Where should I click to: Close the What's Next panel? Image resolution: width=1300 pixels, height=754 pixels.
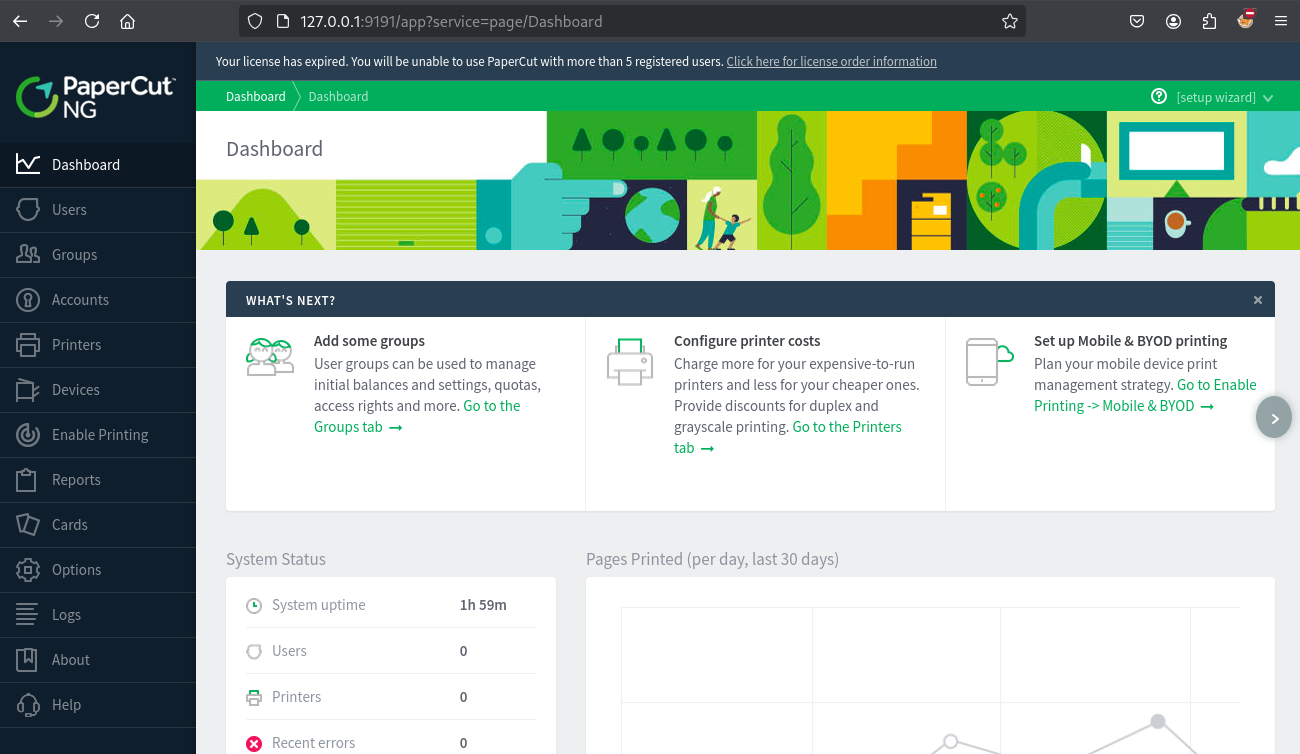[x=1258, y=300]
